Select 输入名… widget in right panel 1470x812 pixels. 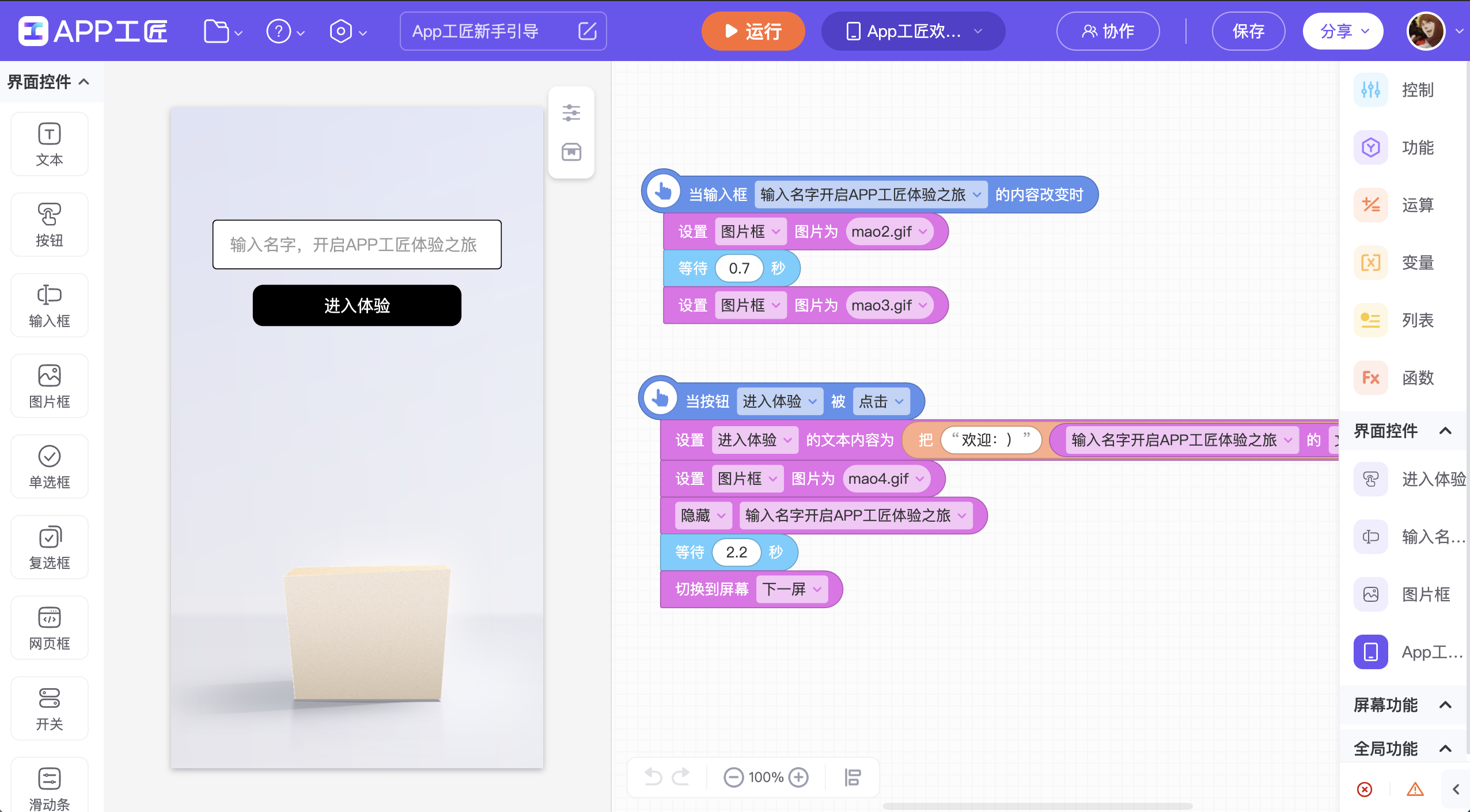1410,537
